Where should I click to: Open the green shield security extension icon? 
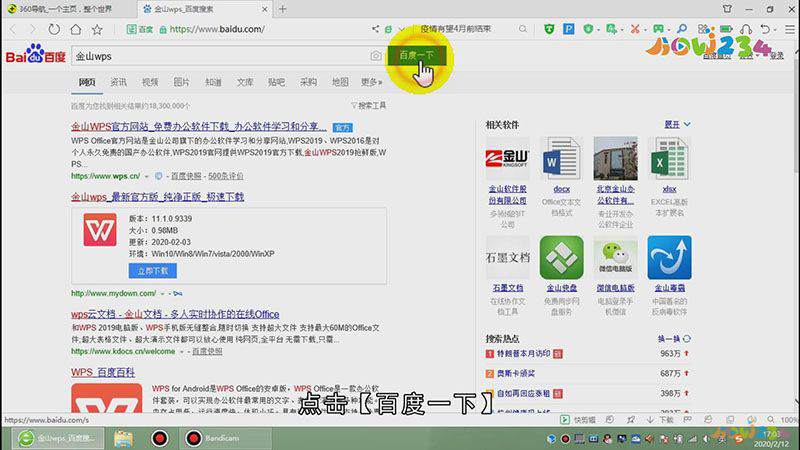point(549,29)
